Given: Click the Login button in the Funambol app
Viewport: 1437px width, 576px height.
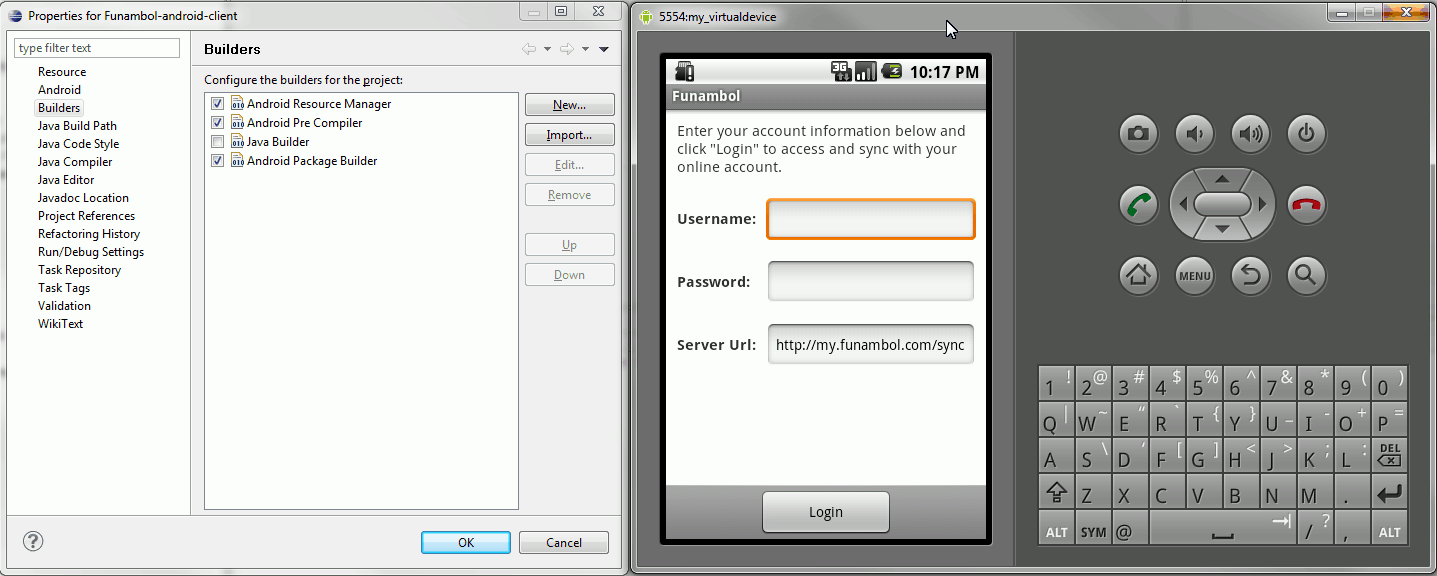Looking at the screenshot, I should tap(826, 512).
